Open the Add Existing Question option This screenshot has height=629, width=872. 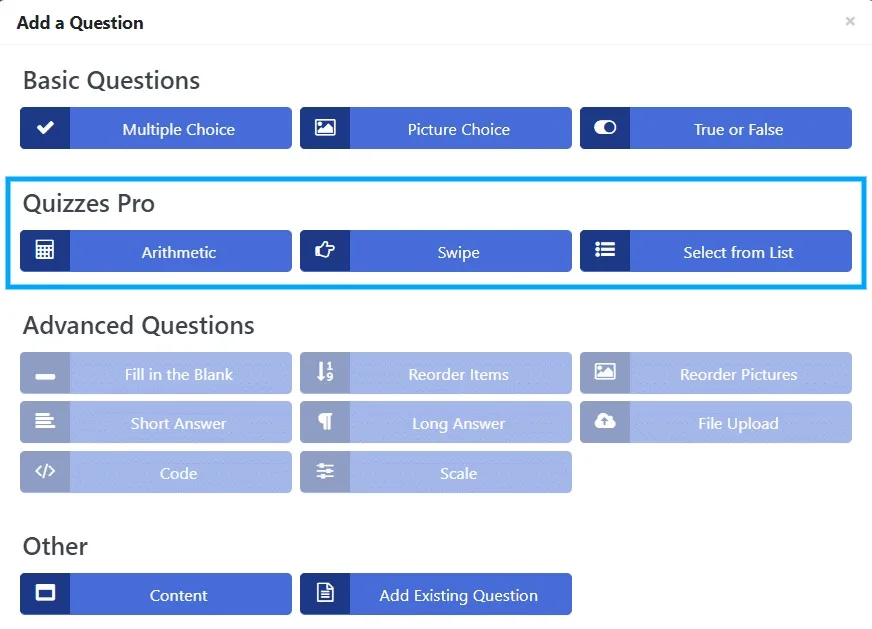click(x=460, y=594)
